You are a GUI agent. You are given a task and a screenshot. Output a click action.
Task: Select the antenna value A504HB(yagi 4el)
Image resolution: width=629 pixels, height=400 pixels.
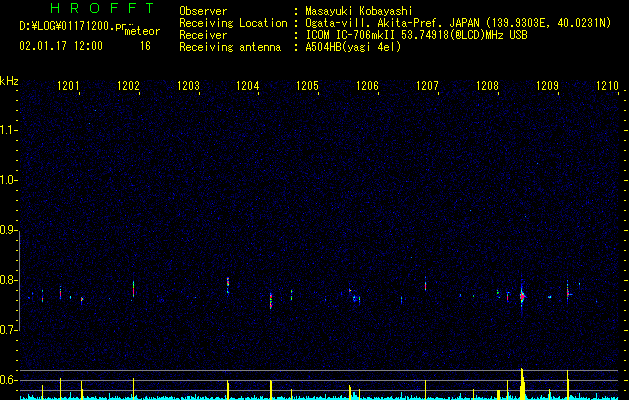coord(353,47)
